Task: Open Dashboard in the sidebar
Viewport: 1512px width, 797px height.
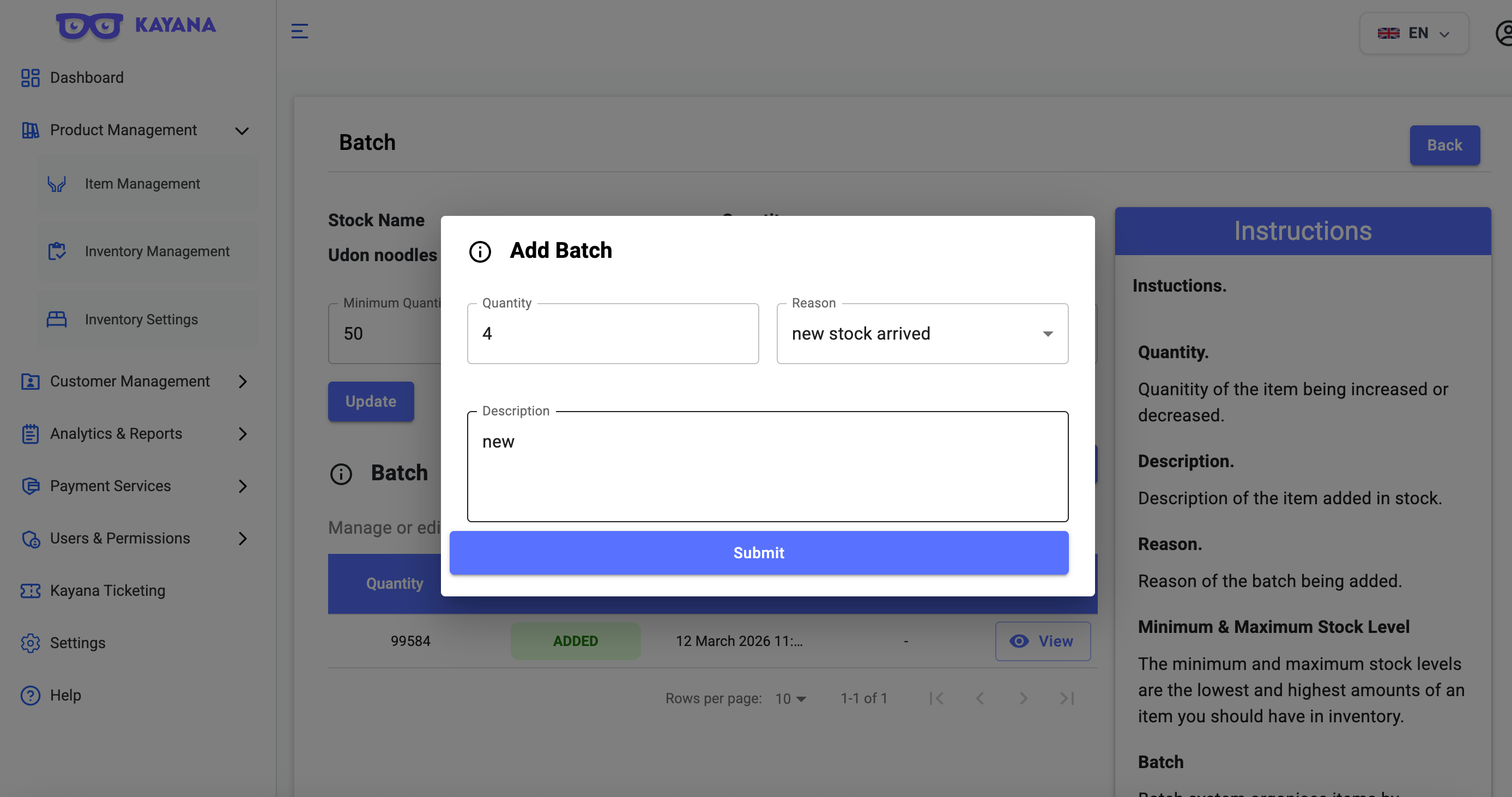Action: [87, 77]
